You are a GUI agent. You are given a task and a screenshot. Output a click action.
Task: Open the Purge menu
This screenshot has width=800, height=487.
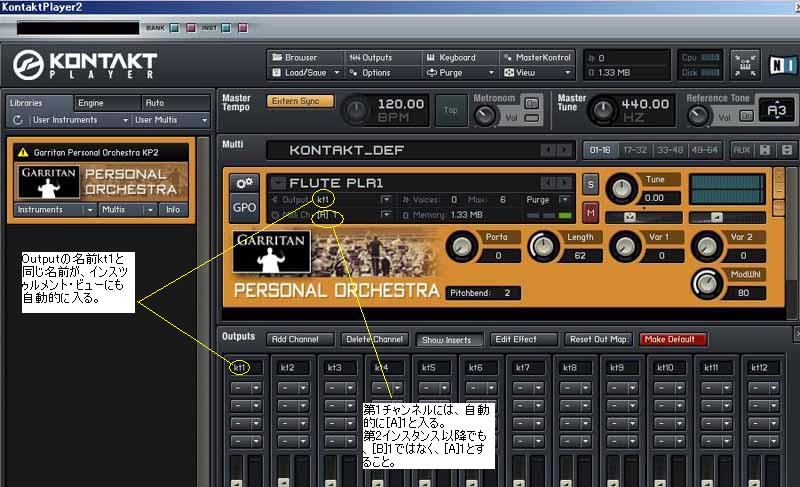click(459, 72)
